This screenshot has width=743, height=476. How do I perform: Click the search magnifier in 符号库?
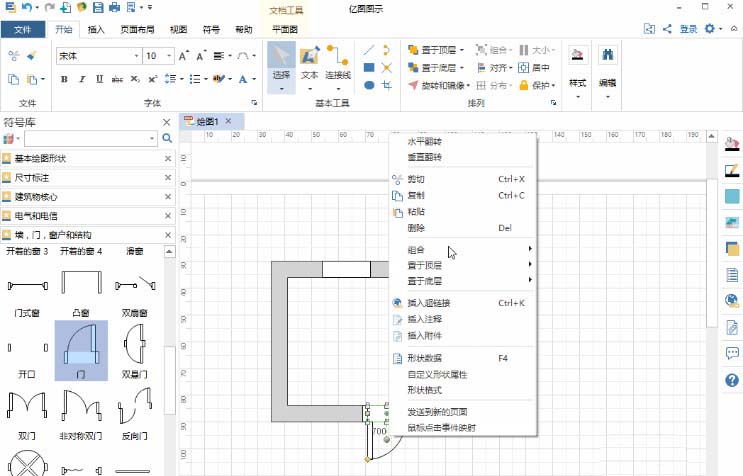(166, 138)
